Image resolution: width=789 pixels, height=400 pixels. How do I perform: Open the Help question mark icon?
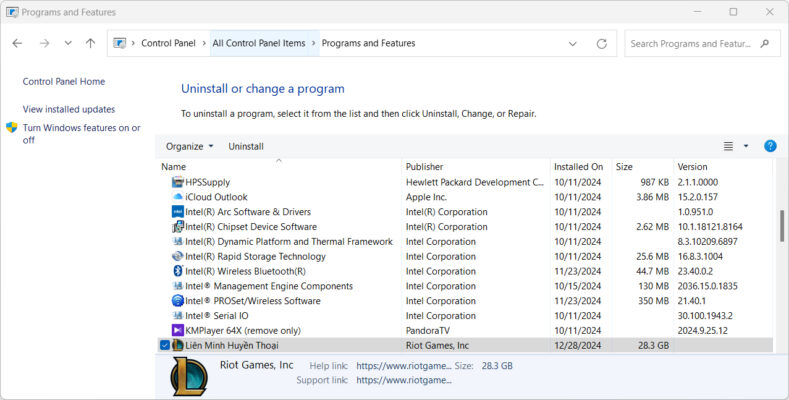pyautogui.click(x=770, y=146)
